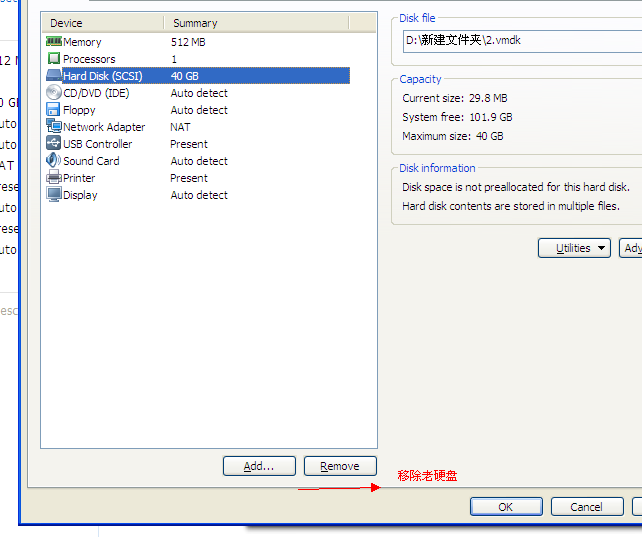
Task: Click the Remove button
Action: 340,466
